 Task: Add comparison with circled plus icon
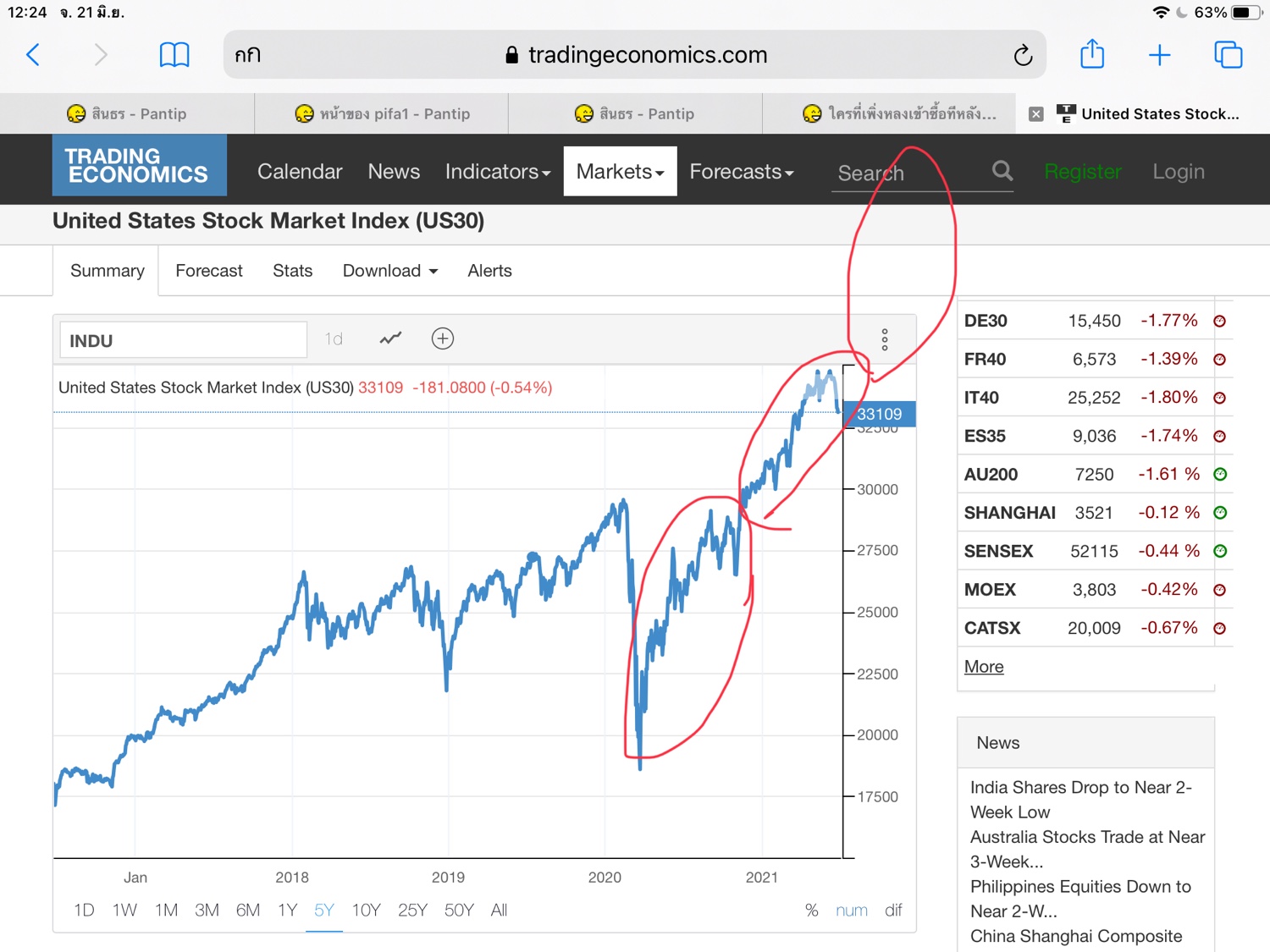(x=442, y=338)
